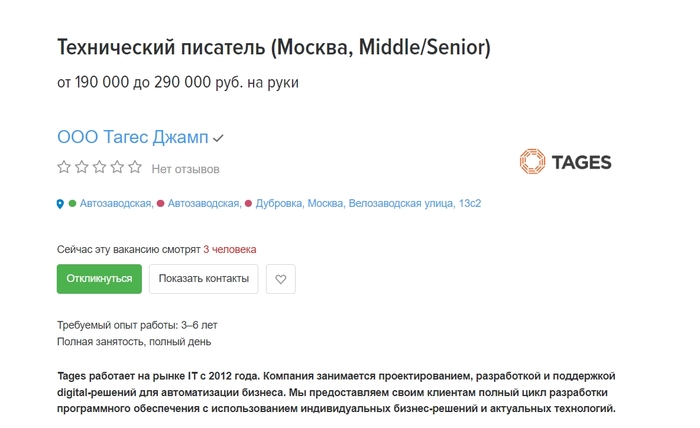Select the second rating star
The image size is (700, 428).
82,168
